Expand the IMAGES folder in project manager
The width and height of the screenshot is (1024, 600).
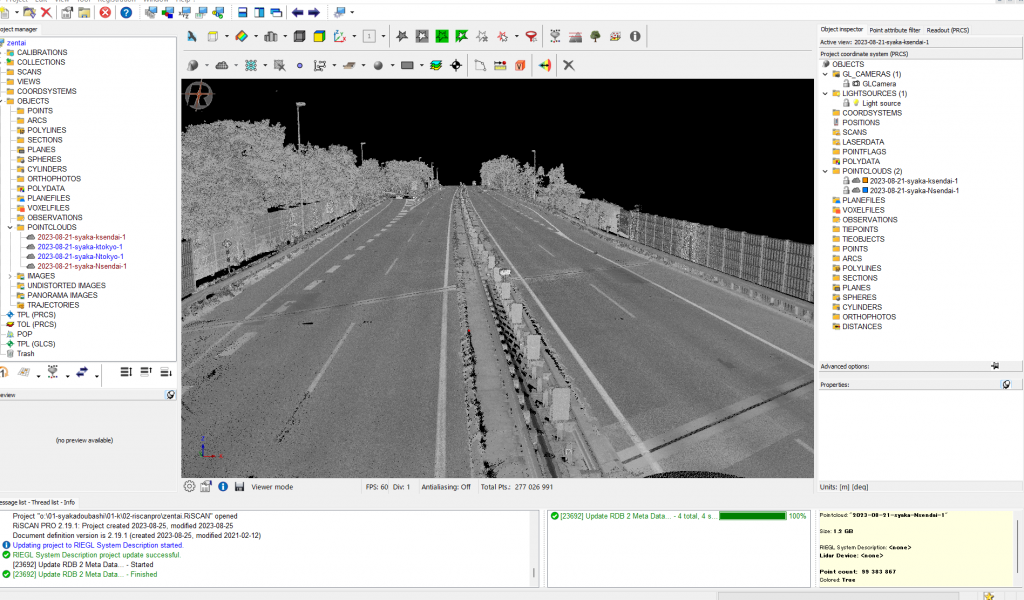(10, 276)
